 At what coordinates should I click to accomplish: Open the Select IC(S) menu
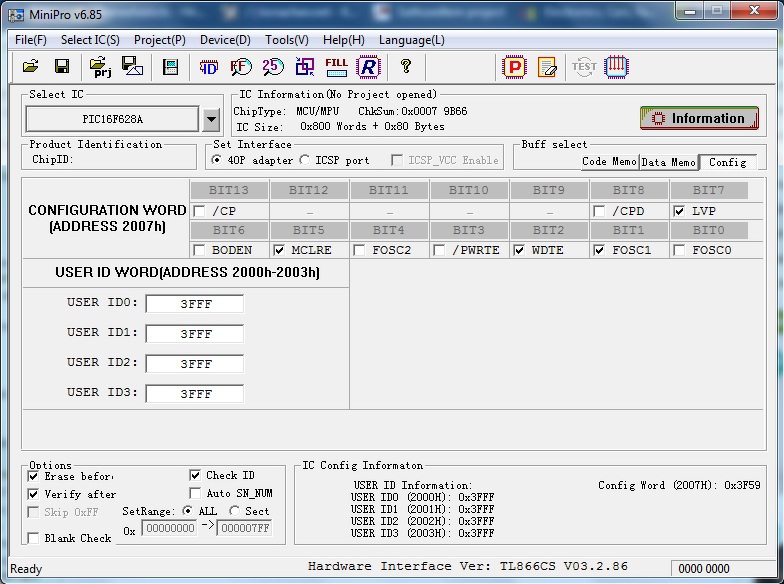90,40
